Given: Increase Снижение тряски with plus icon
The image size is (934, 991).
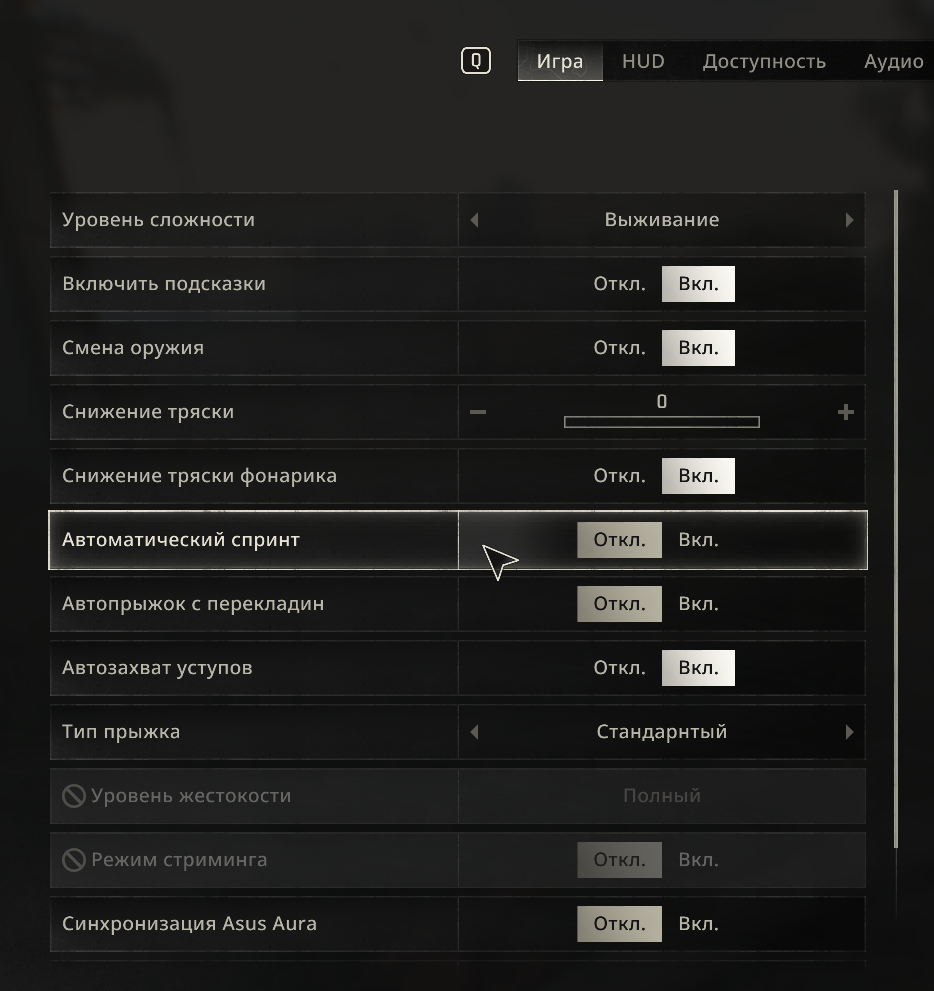Looking at the screenshot, I should (846, 412).
